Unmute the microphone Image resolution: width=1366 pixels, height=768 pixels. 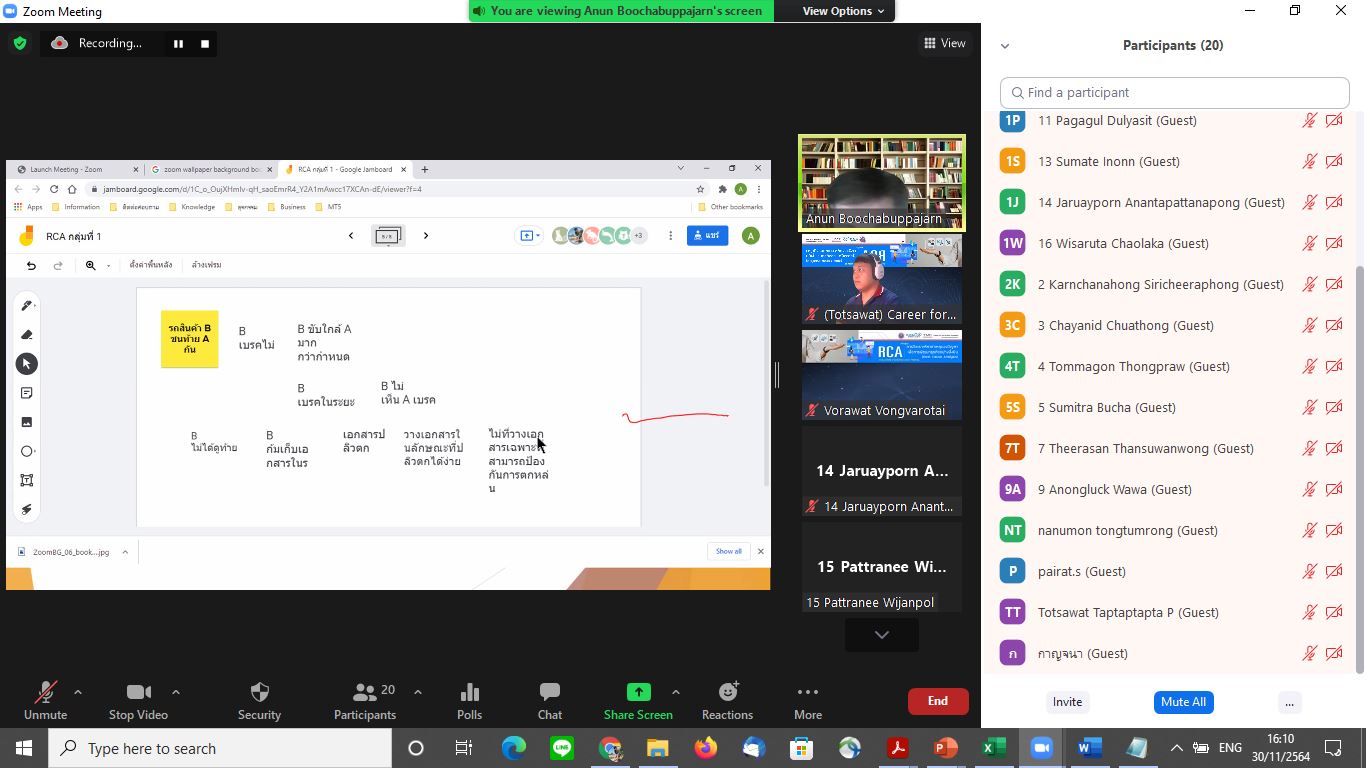tap(45, 693)
